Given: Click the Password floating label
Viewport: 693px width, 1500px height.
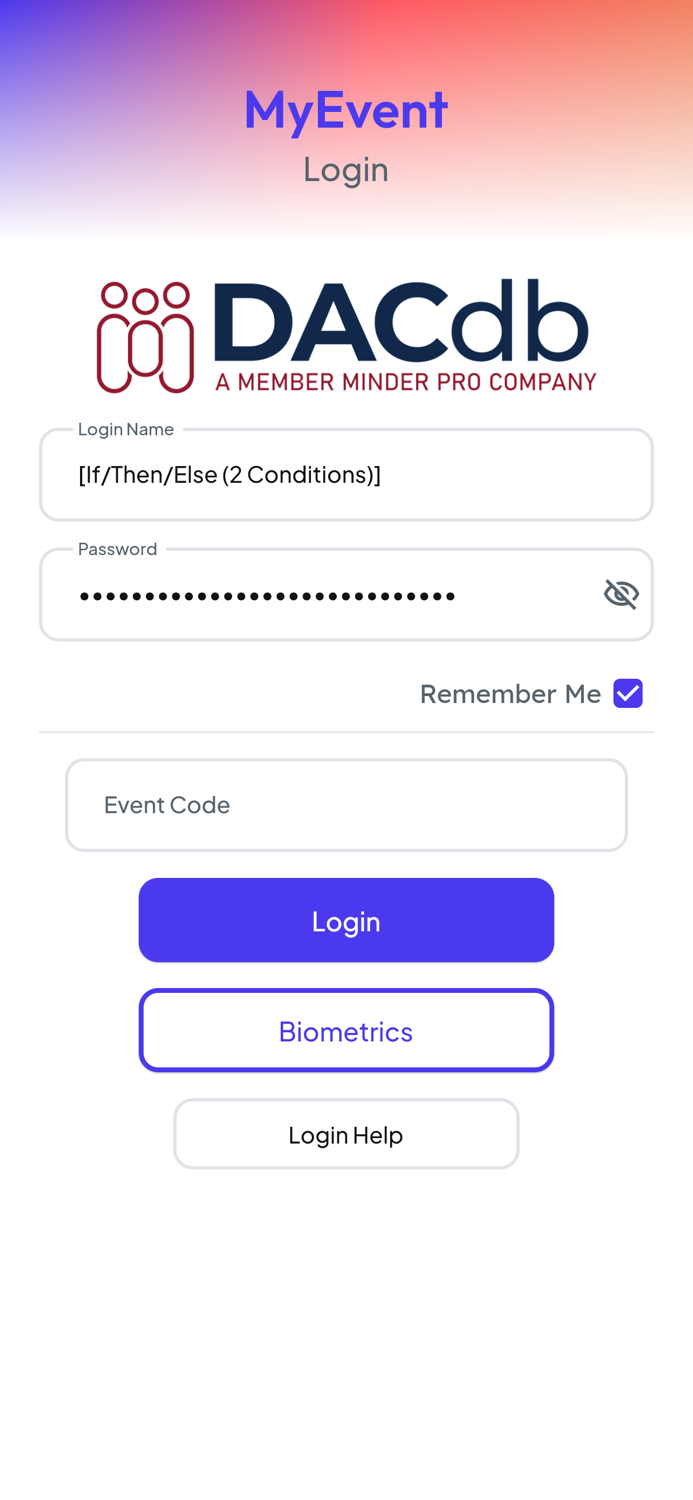Looking at the screenshot, I should (x=117, y=548).
